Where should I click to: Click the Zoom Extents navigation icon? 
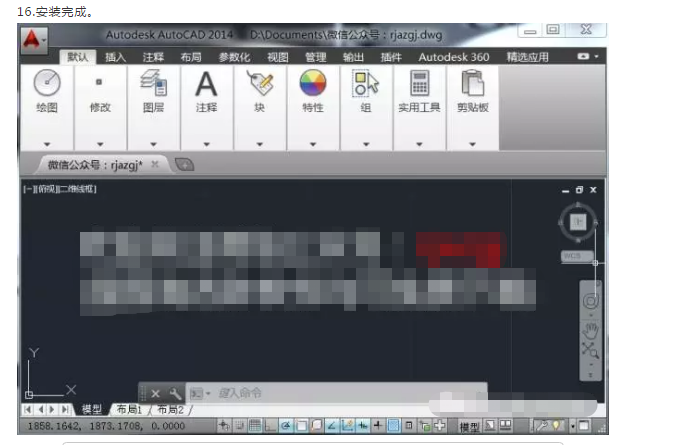click(x=590, y=351)
